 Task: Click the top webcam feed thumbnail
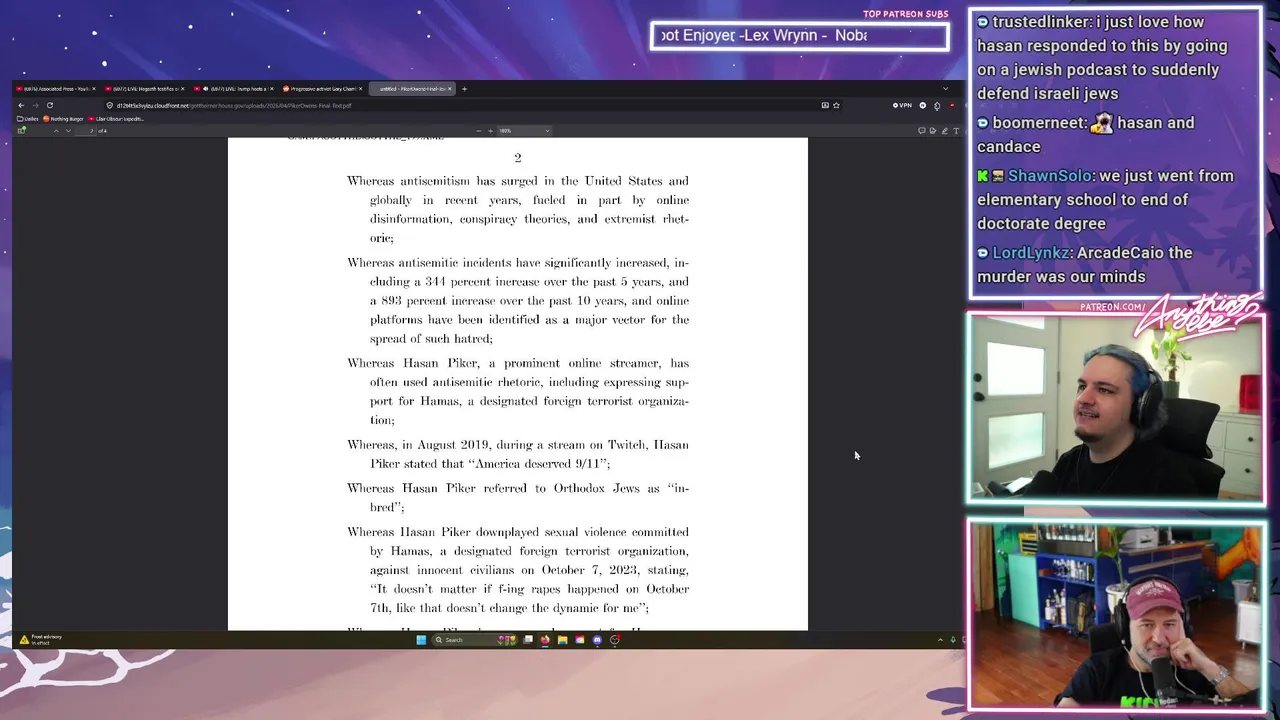(1115, 407)
